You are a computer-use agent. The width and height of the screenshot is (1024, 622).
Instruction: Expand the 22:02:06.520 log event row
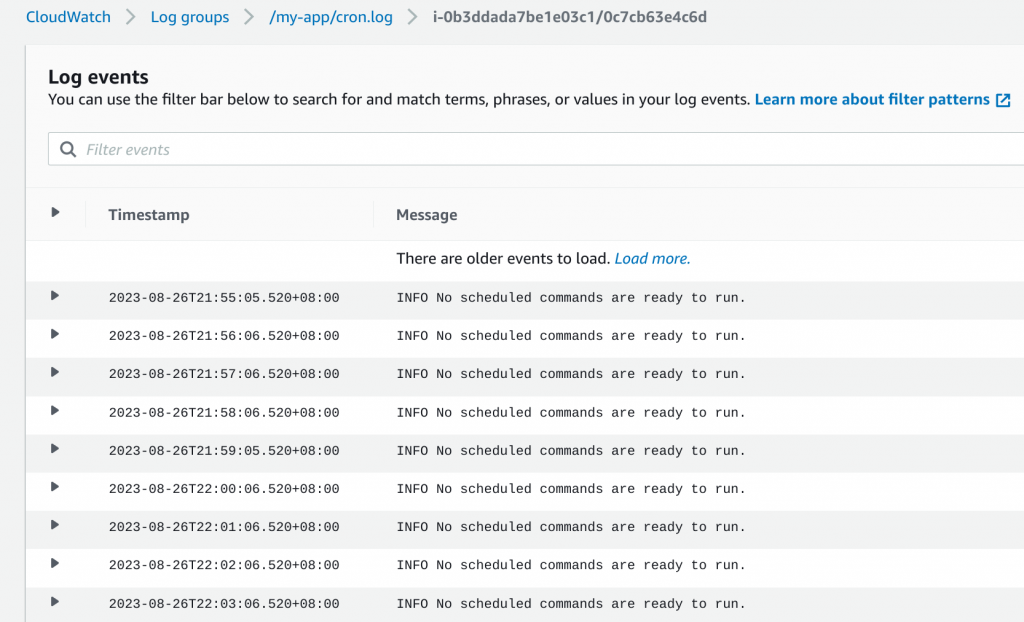pyautogui.click(x=55, y=564)
